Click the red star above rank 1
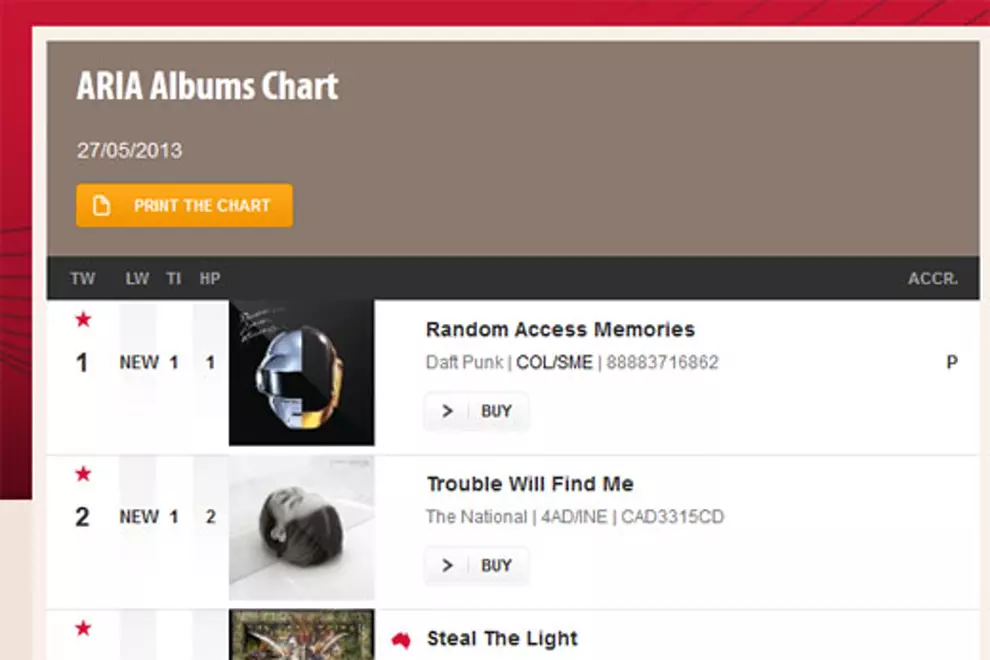990x660 pixels. pyautogui.click(x=83, y=319)
